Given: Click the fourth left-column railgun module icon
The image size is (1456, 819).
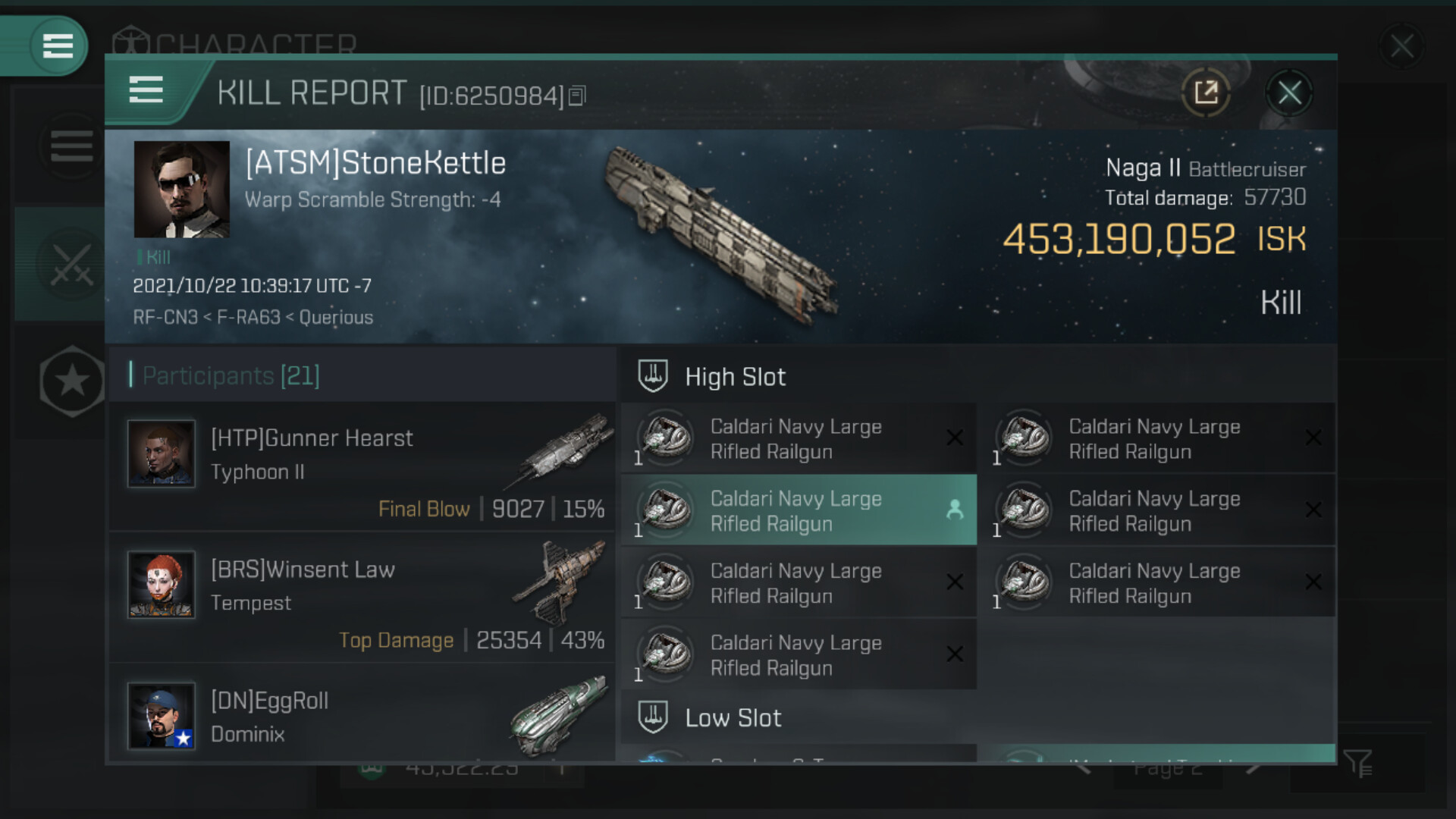Looking at the screenshot, I should click(667, 654).
